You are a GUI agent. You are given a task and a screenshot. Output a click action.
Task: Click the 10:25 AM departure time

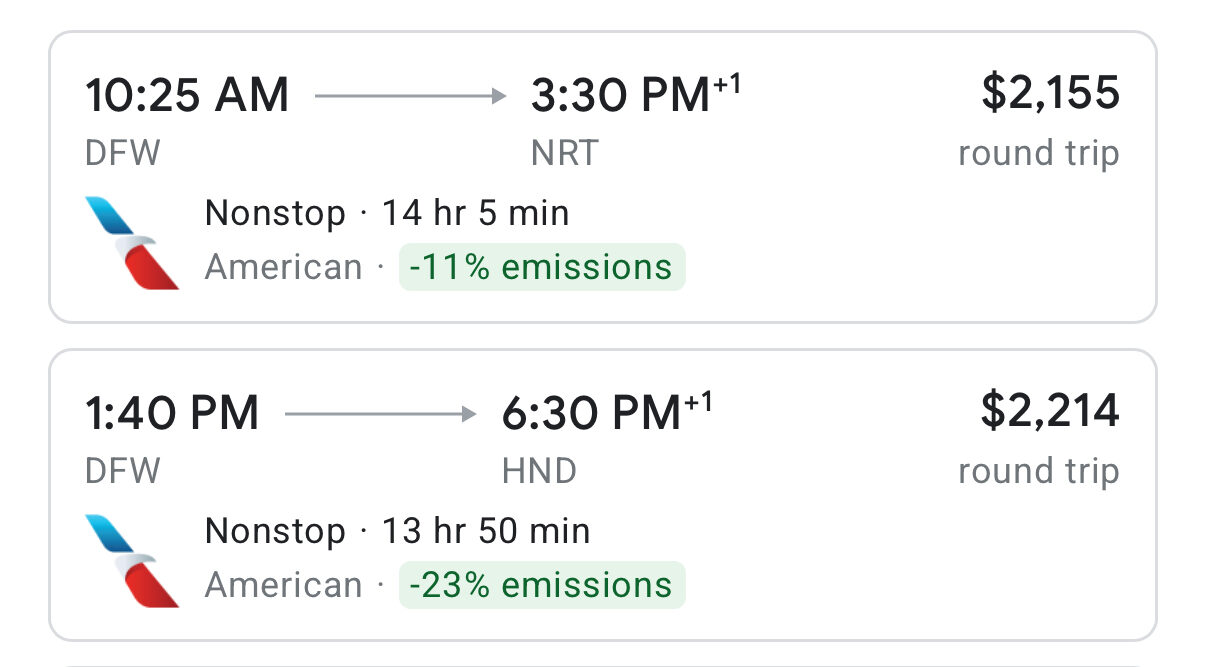187,96
